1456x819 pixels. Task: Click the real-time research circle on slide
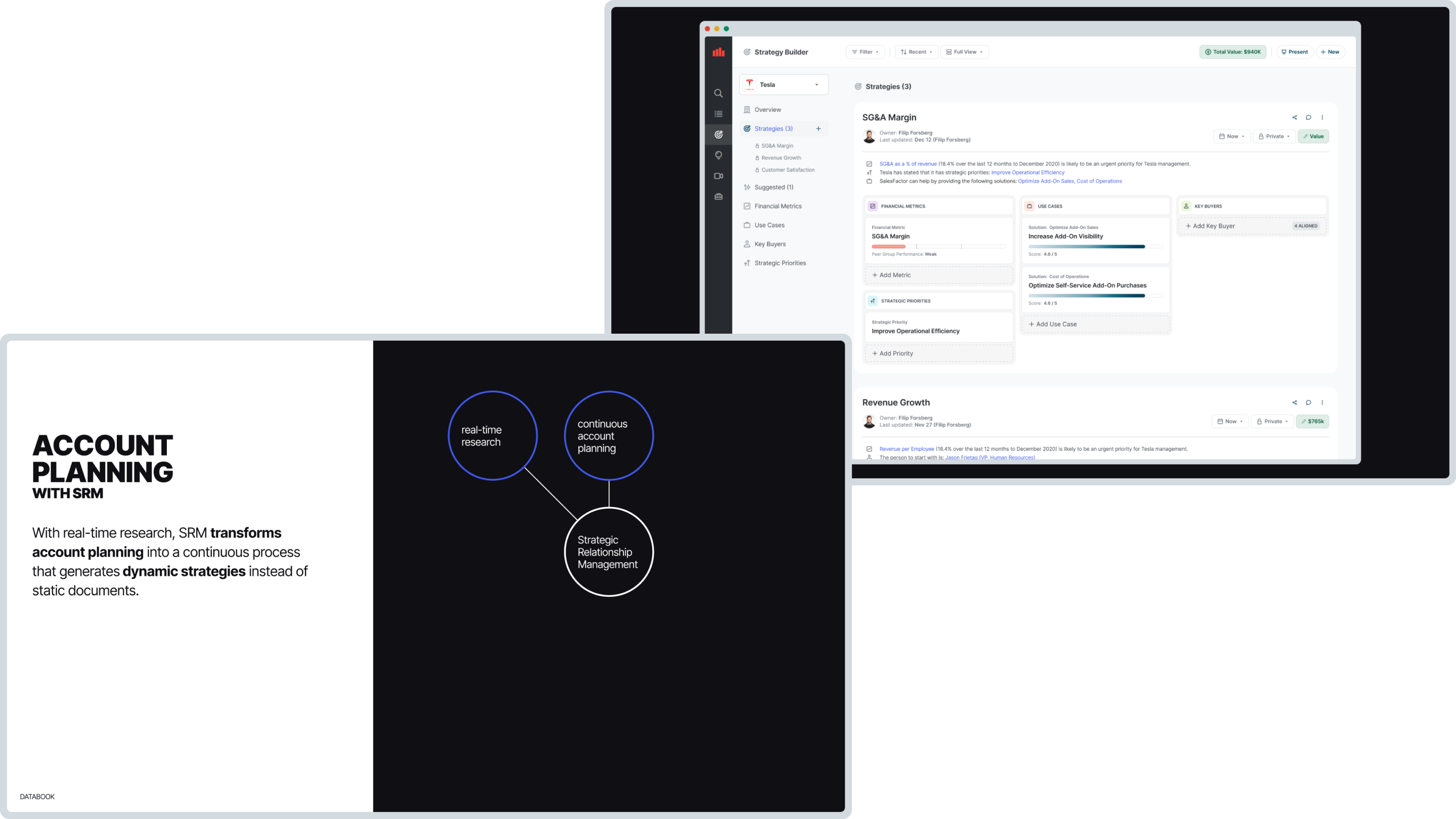492,436
